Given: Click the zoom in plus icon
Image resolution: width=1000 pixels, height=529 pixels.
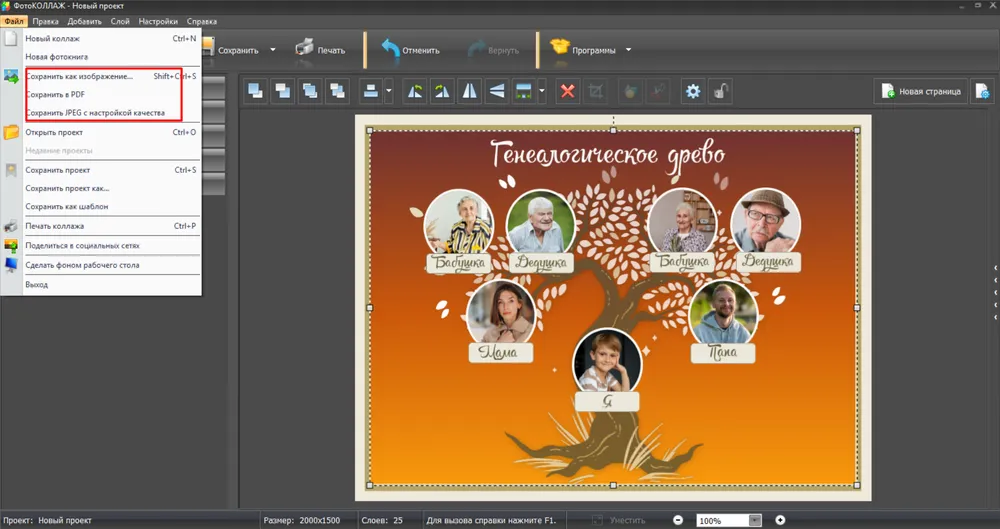Looking at the screenshot, I should click(780, 521).
